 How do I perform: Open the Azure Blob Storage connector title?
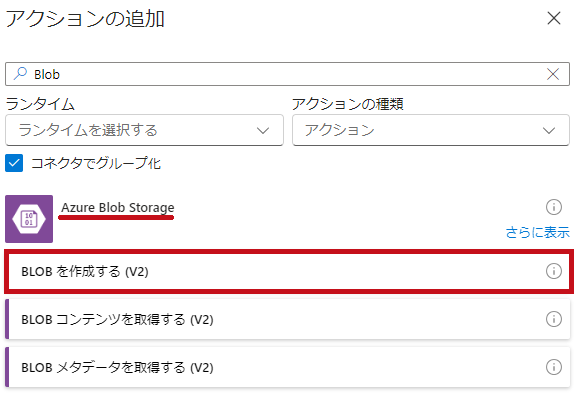[118, 208]
